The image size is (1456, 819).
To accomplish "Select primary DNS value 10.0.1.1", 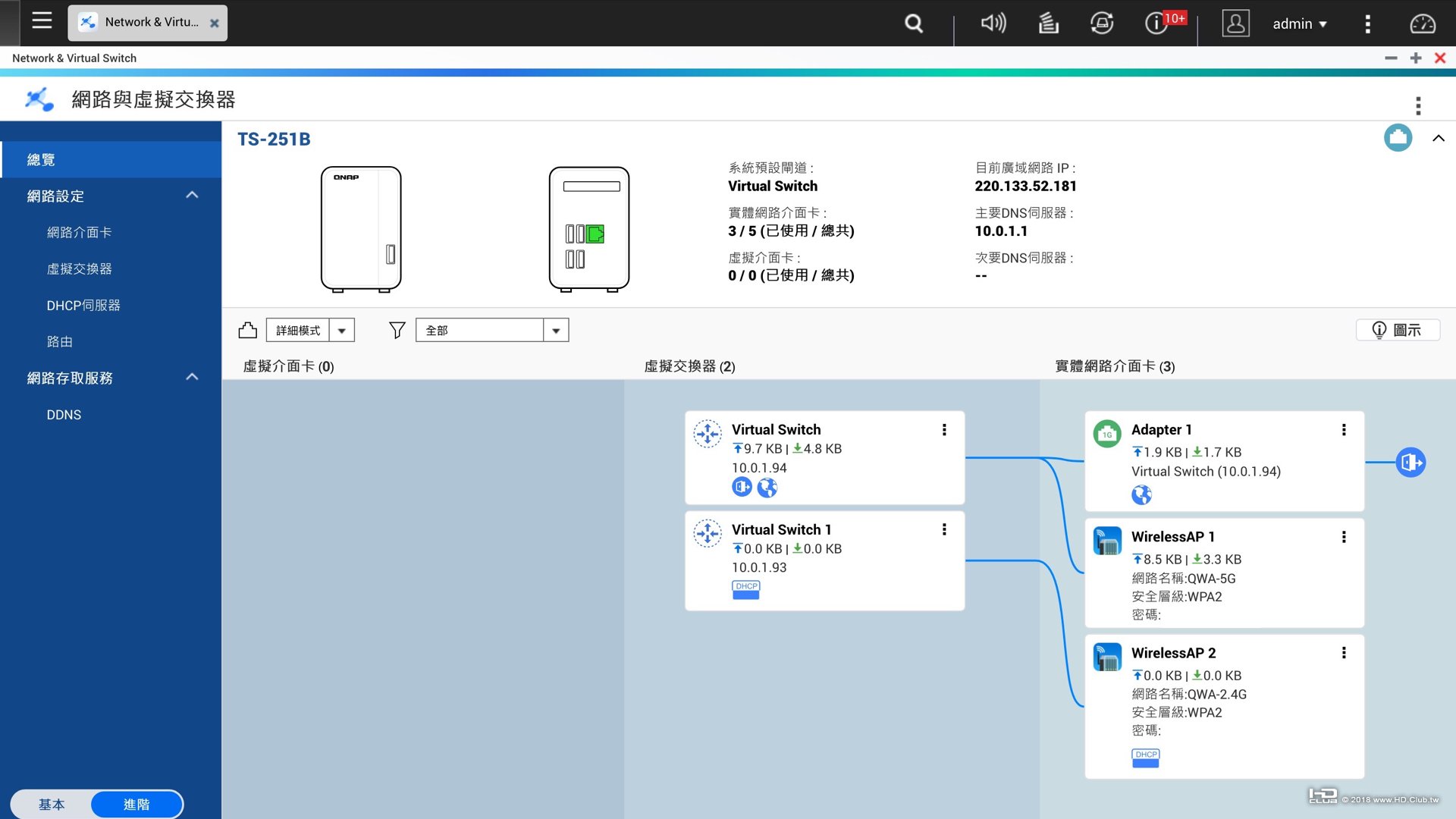I will (x=1001, y=231).
